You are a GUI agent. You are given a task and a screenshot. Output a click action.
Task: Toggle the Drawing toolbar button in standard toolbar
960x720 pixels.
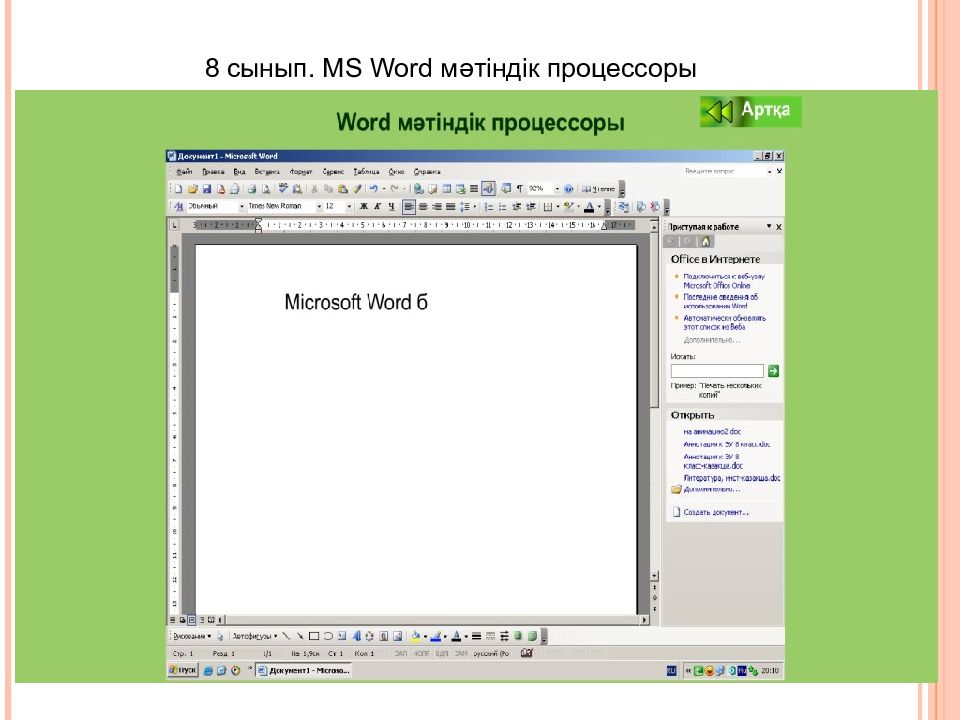[488, 189]
